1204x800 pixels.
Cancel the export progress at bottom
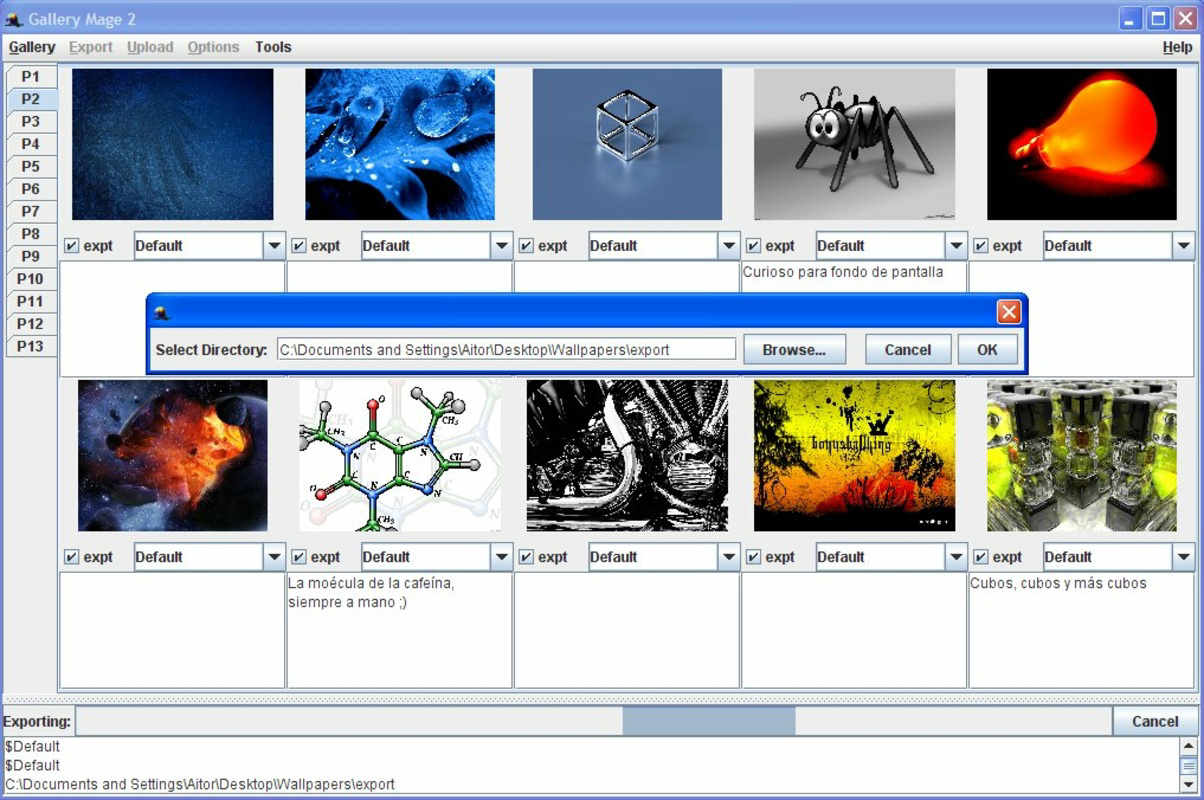[1155, 721]
